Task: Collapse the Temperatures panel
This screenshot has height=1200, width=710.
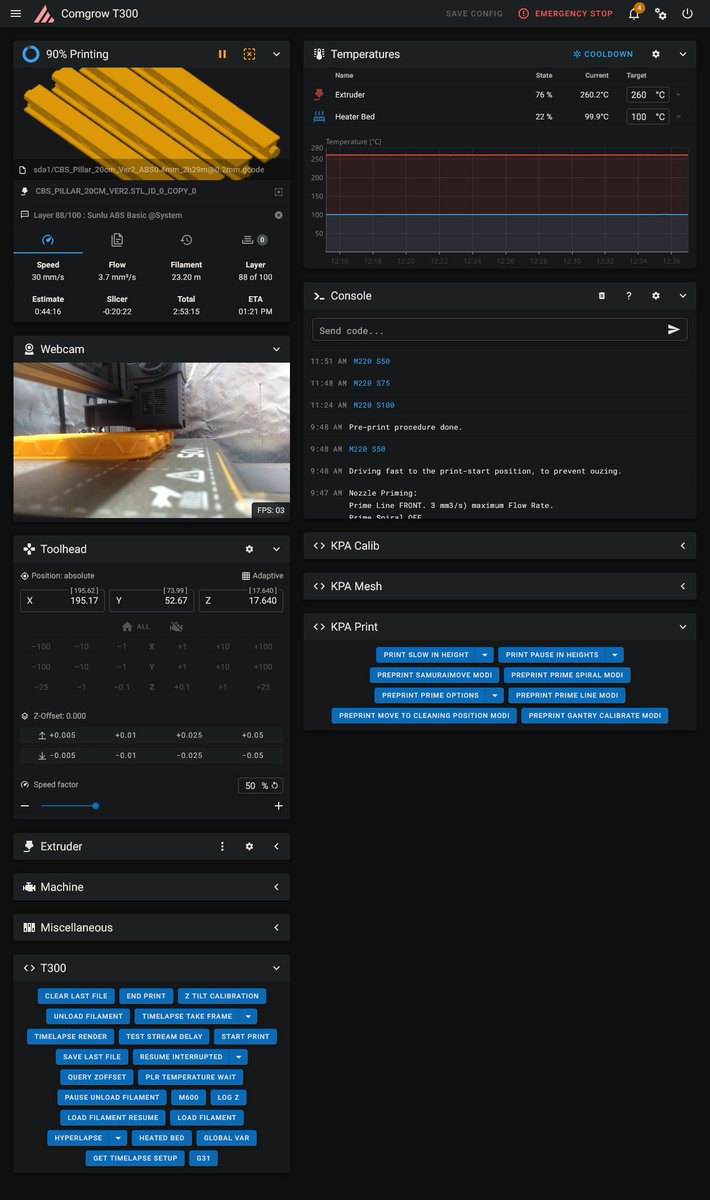Action: 683,54
